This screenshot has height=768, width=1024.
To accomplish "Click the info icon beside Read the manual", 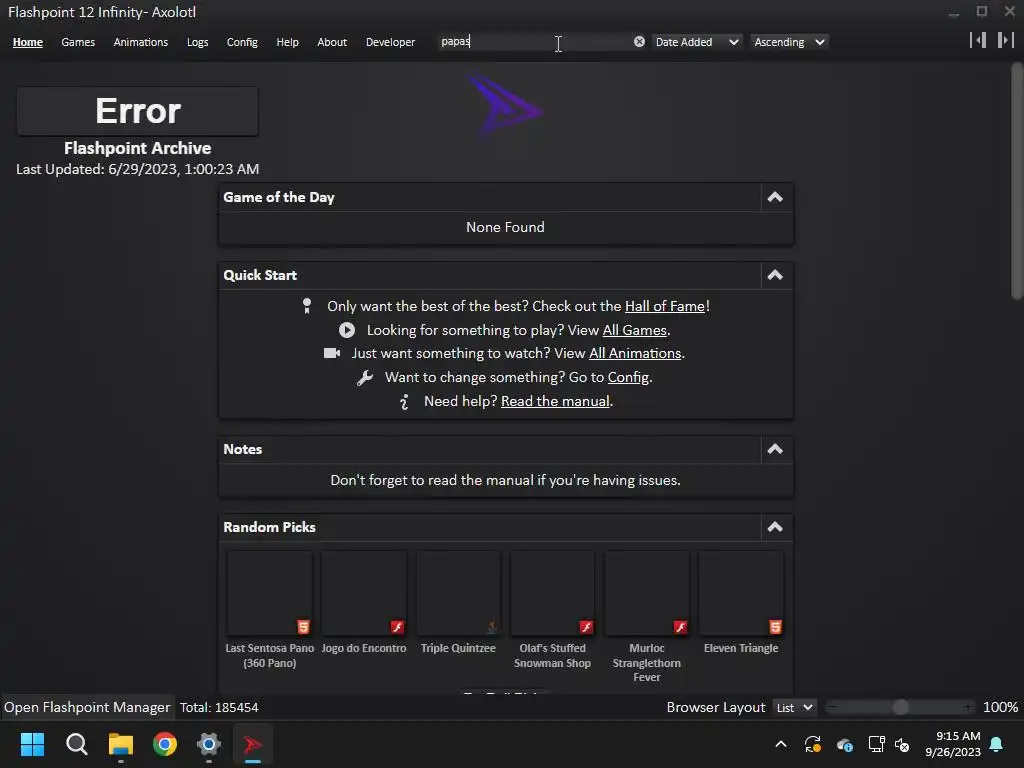I will click(404, 402).
